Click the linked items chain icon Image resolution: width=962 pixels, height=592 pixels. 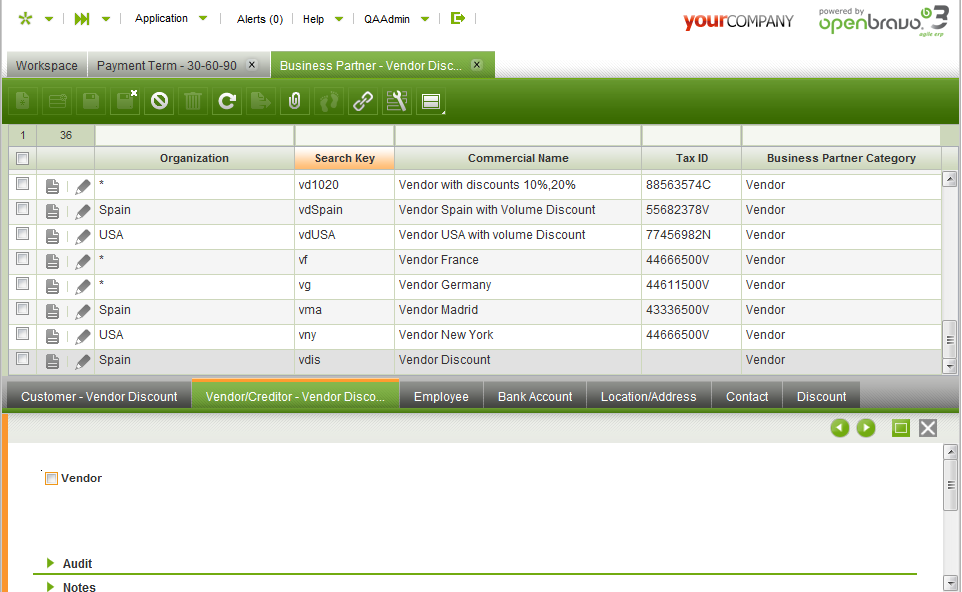[x=362, y=101]
